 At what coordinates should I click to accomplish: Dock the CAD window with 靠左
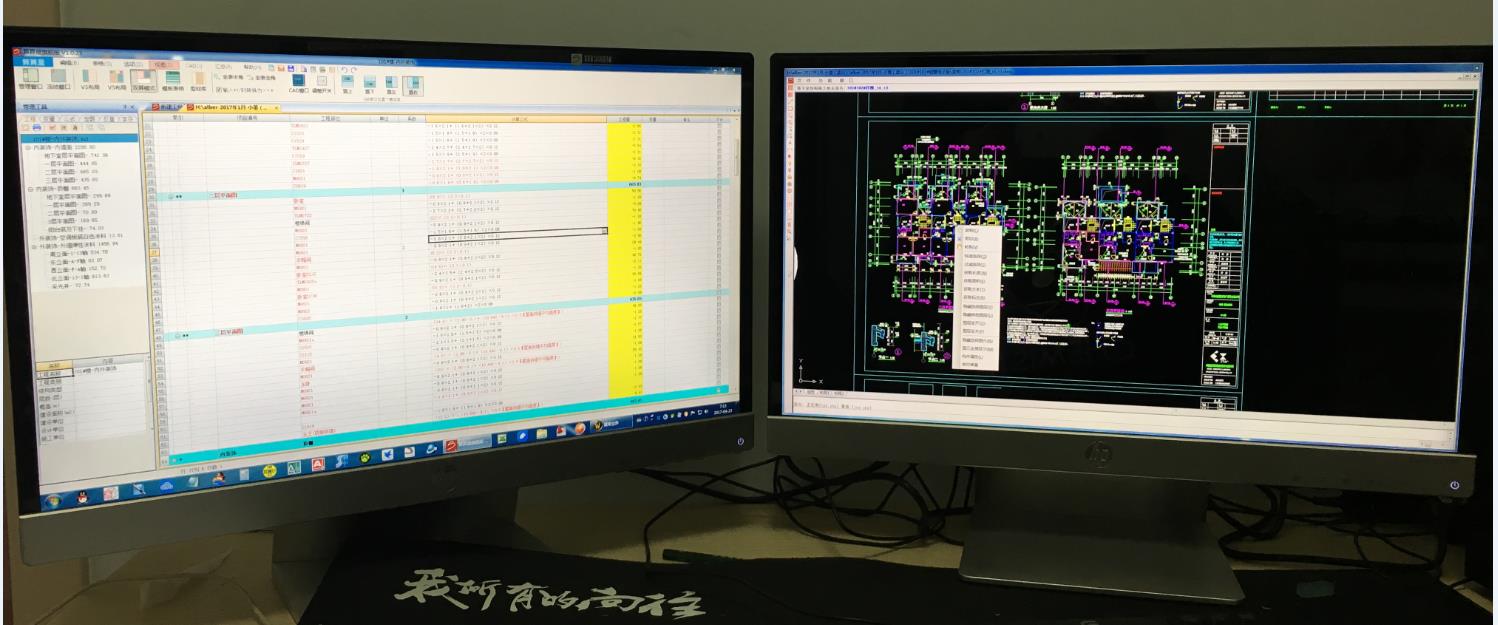[x=391, y=85]
